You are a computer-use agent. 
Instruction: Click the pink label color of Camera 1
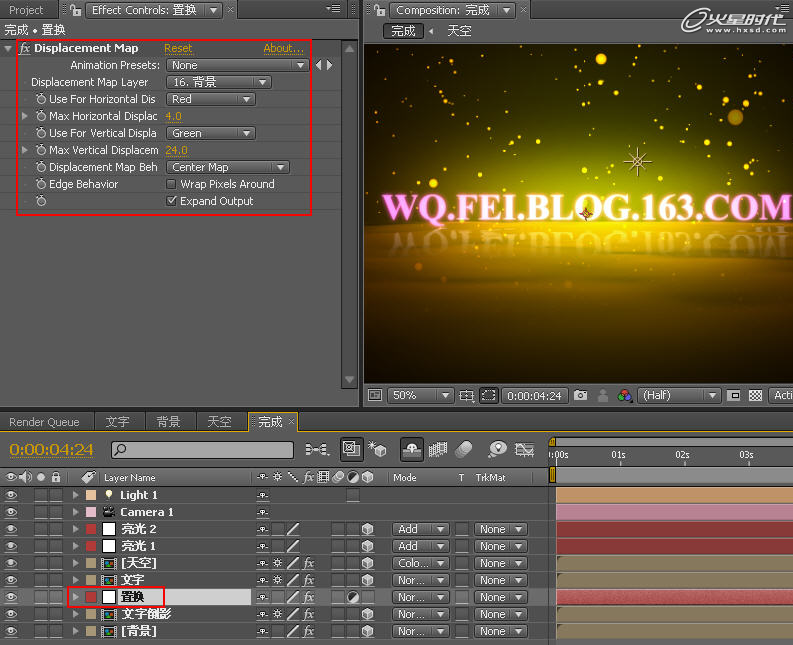pyautogui.click(x=91, y=512)
